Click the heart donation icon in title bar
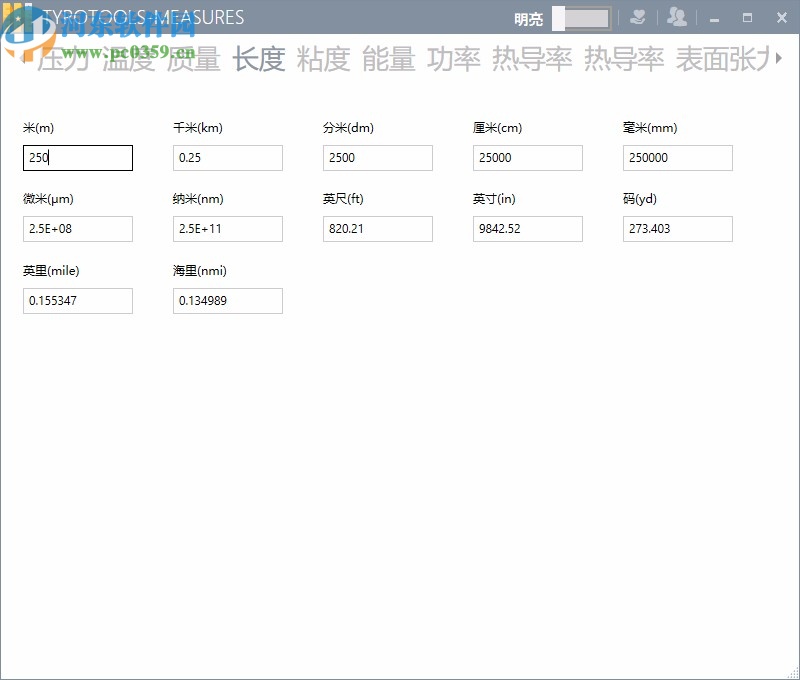Image resolution: width=800 pixels, height=680 pixels. click(x=639, y=17)
